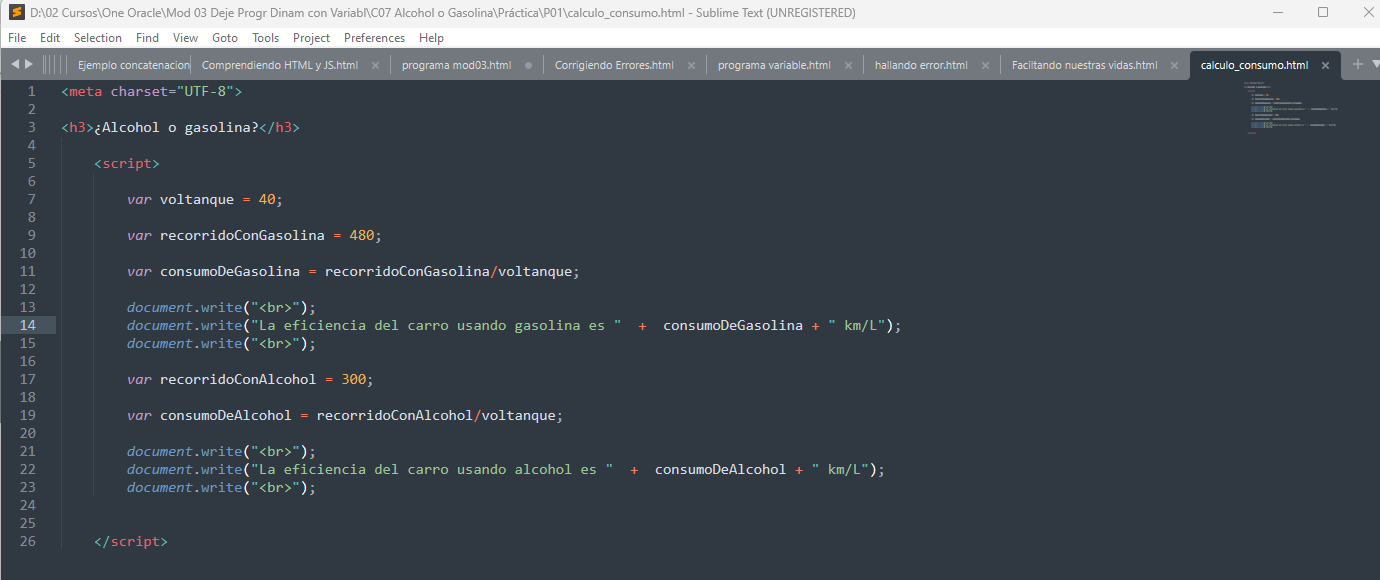Click the "var voltanque = 40;" line
This screenshot has width=1380, height=580.
[x=205, y=199]
